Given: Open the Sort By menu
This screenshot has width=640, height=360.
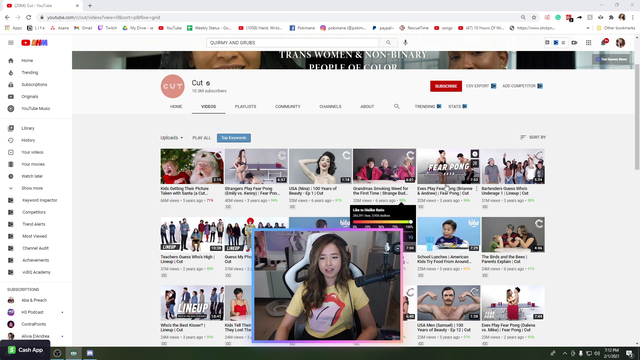Looking at the screenshot, I should [x=533, y=137].
